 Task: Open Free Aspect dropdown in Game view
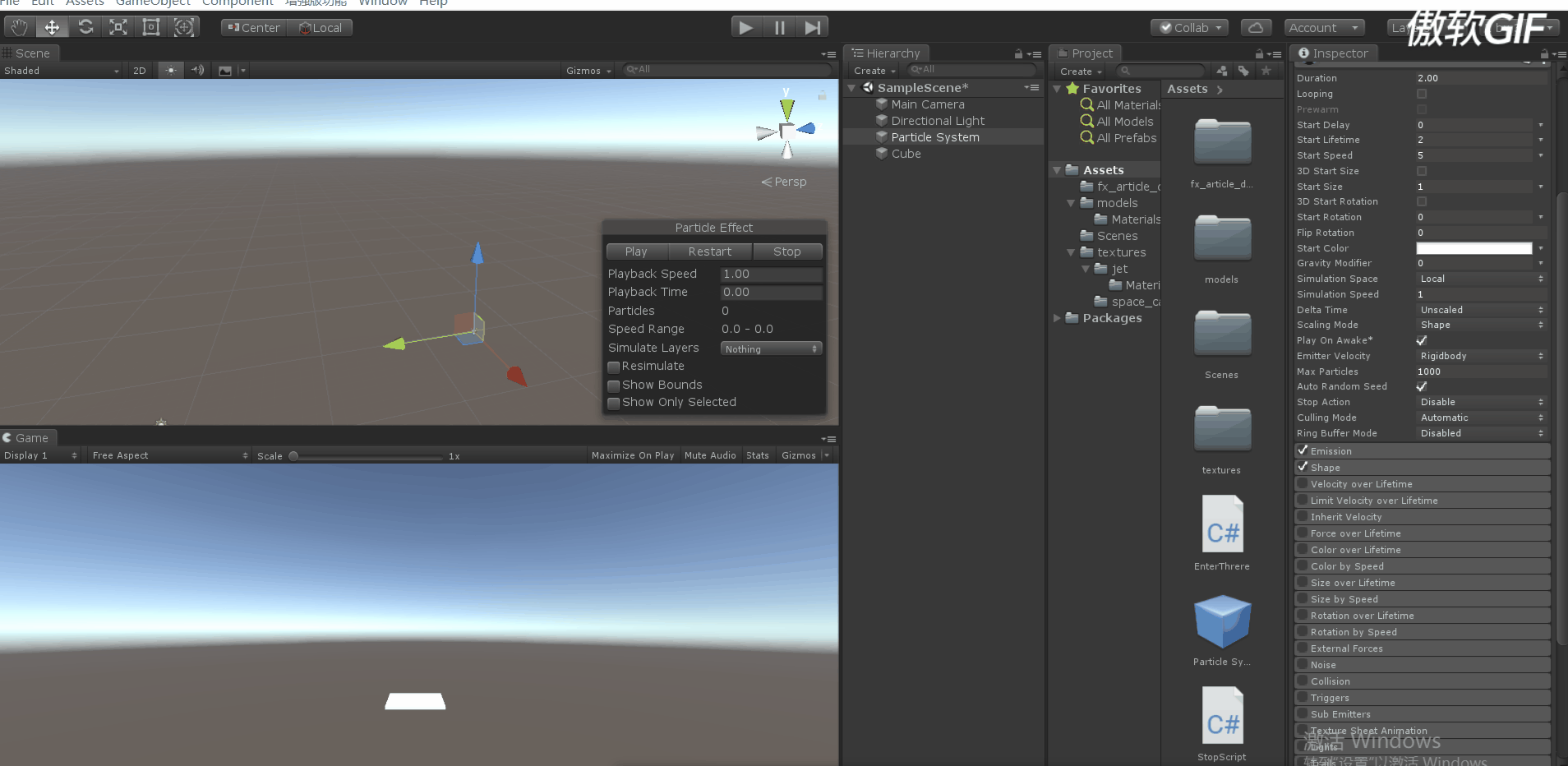point(169,455)
